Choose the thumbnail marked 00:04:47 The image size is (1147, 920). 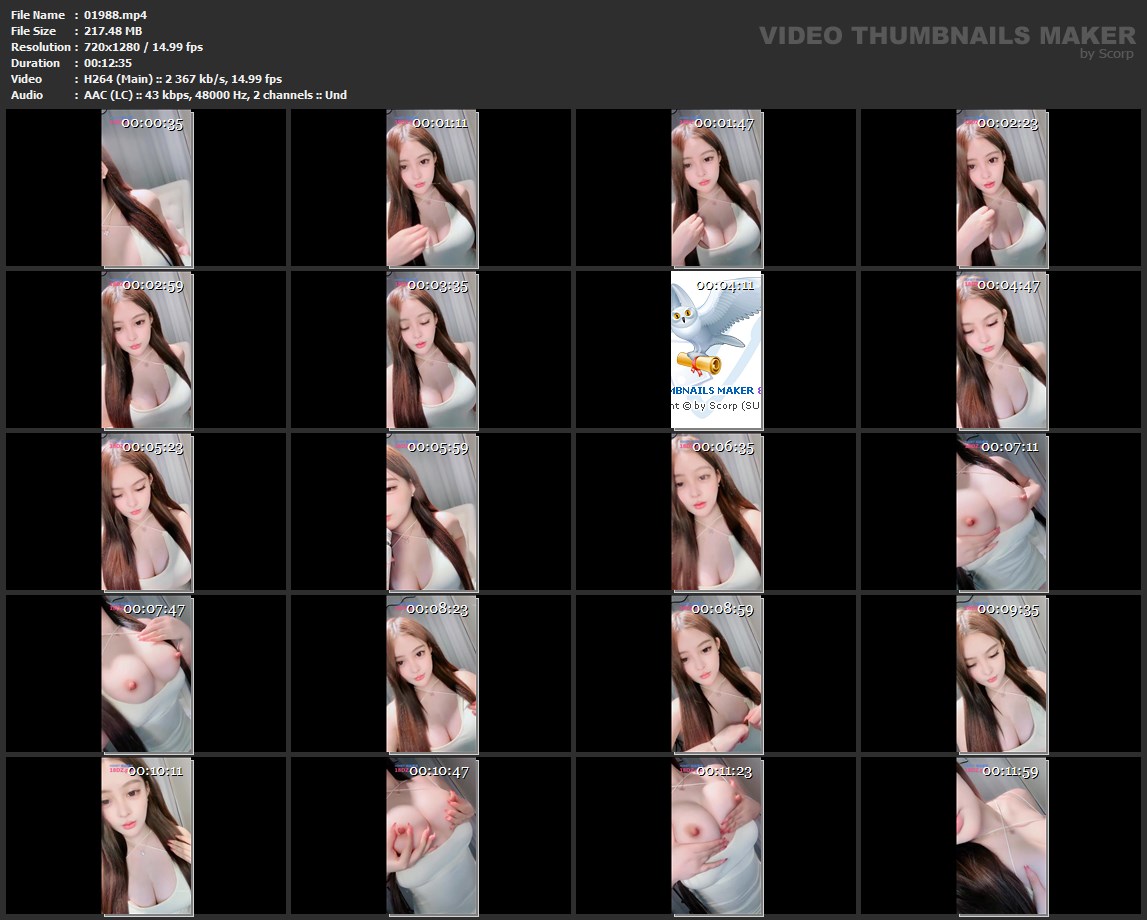(x=1002, y=350)
